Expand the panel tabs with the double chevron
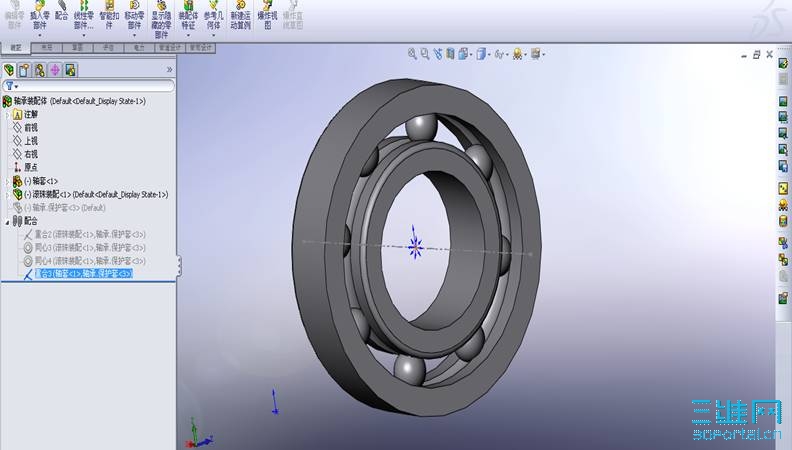The width and height of the screenshot is (792, 450). click(x=169, y=70)
